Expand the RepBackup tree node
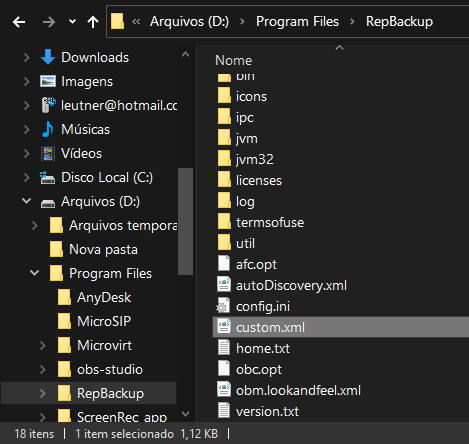 coord(43,393)
